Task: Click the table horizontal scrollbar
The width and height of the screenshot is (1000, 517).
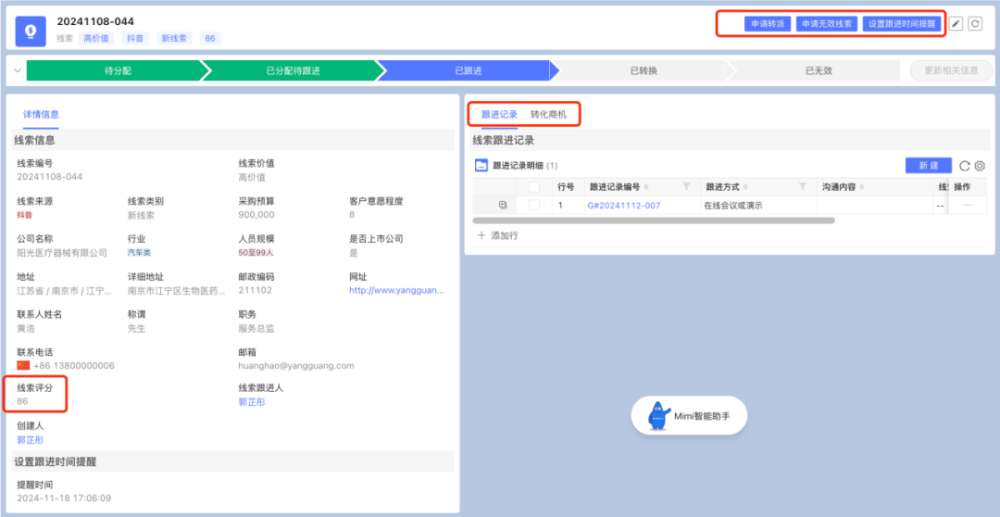Action: 654,221
